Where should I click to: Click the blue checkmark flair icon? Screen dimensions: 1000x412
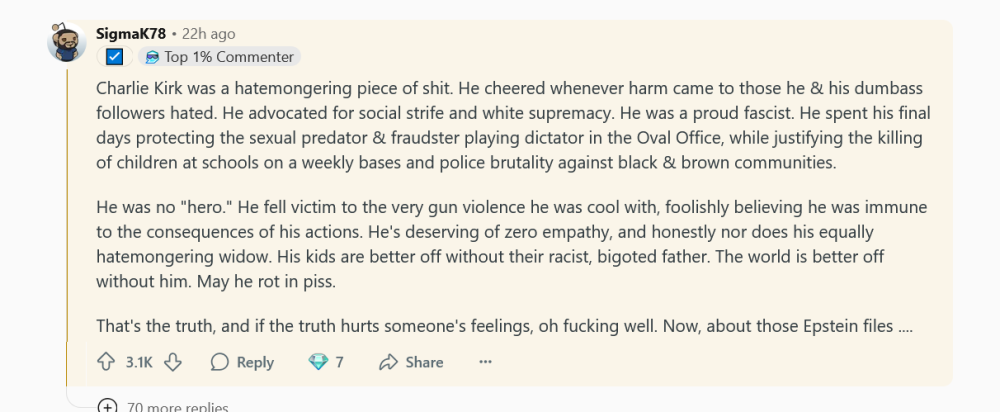pos(114,57)
